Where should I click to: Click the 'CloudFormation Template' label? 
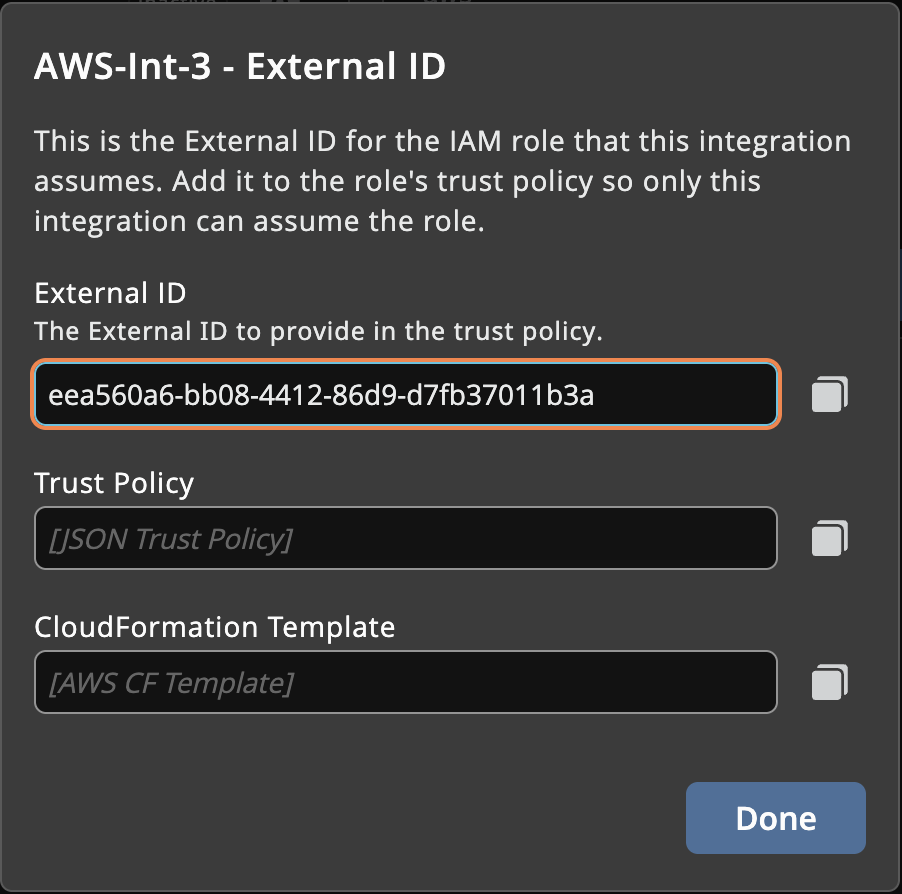(215, 627)
